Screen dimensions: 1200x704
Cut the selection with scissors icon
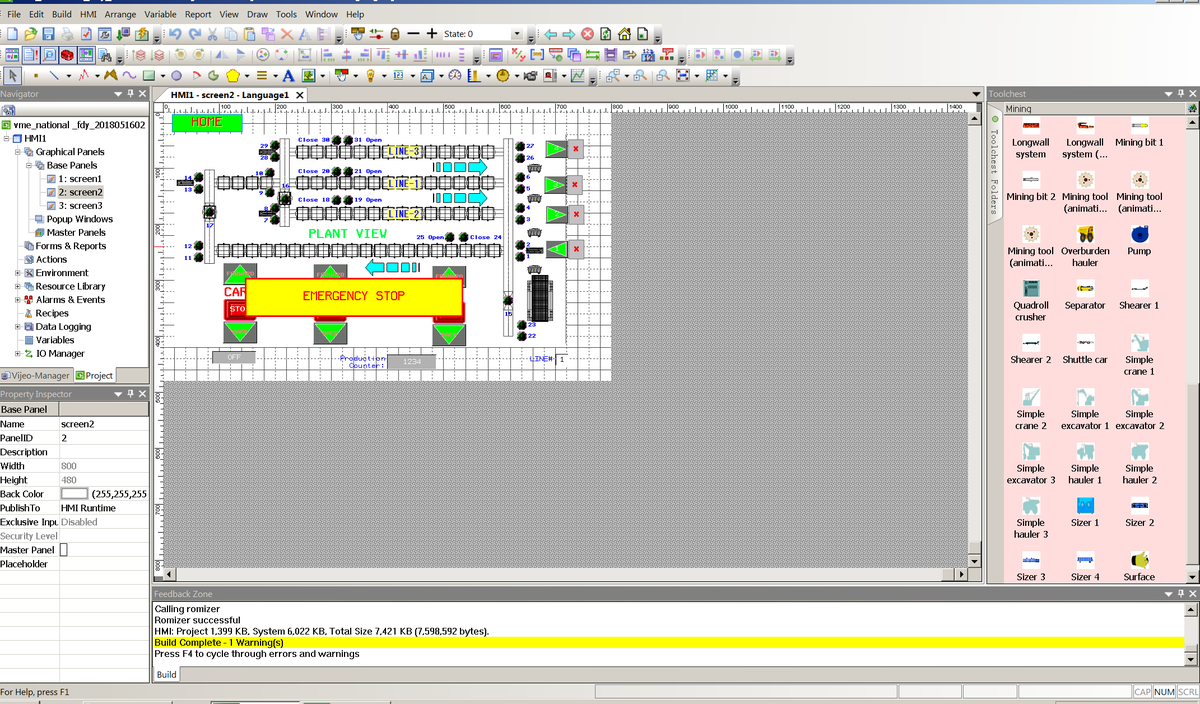[x=212, y=34]
